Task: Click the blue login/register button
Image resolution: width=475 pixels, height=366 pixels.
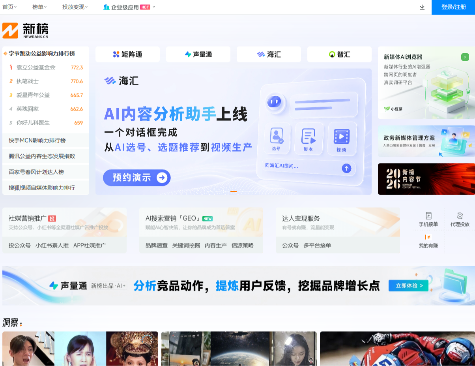Action: click(453, 7)
